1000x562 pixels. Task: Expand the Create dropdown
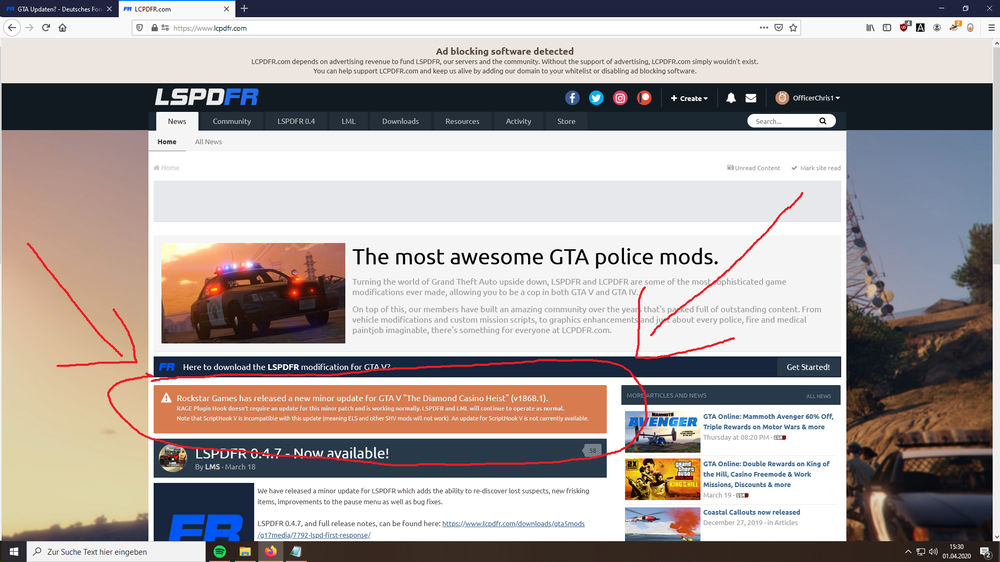(x=689, y=98)
